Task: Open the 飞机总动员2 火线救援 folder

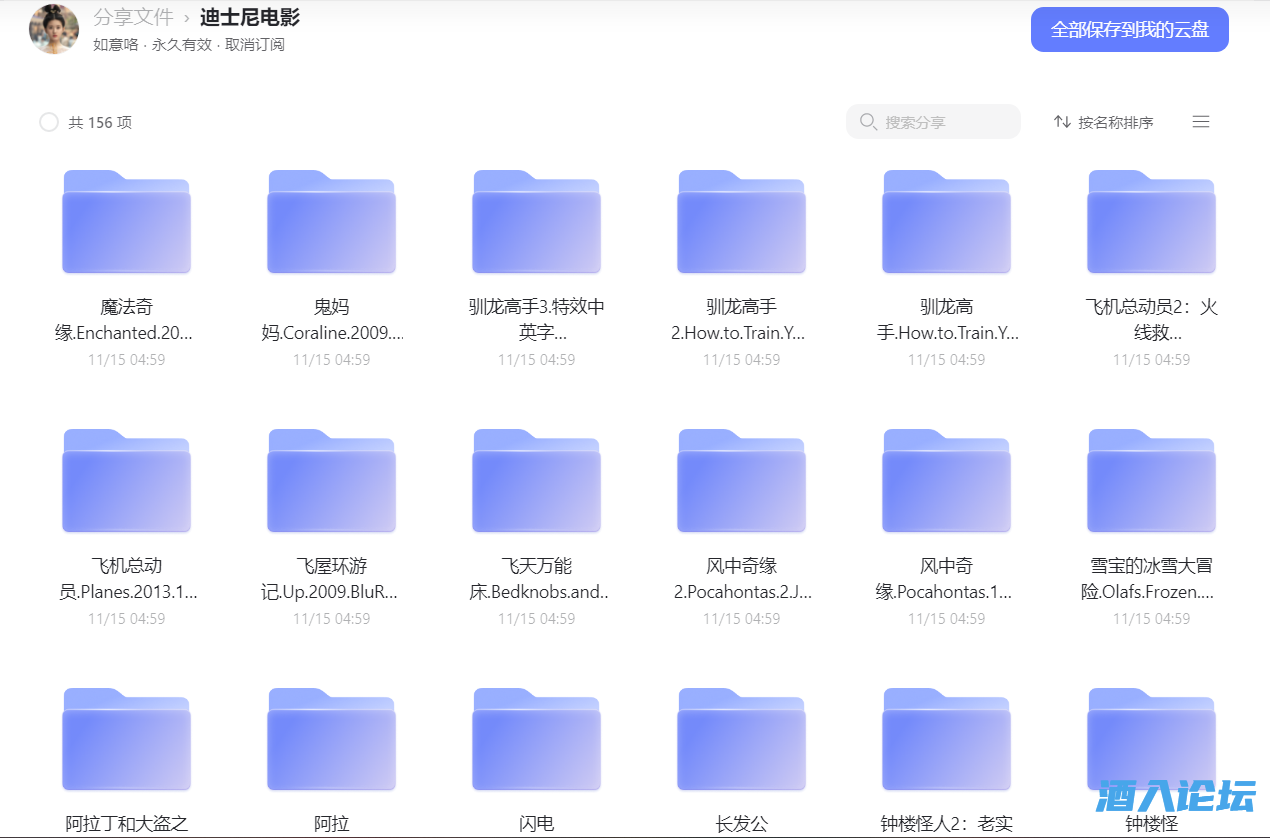Action: pyautogui.click(x=1151, y=221)
